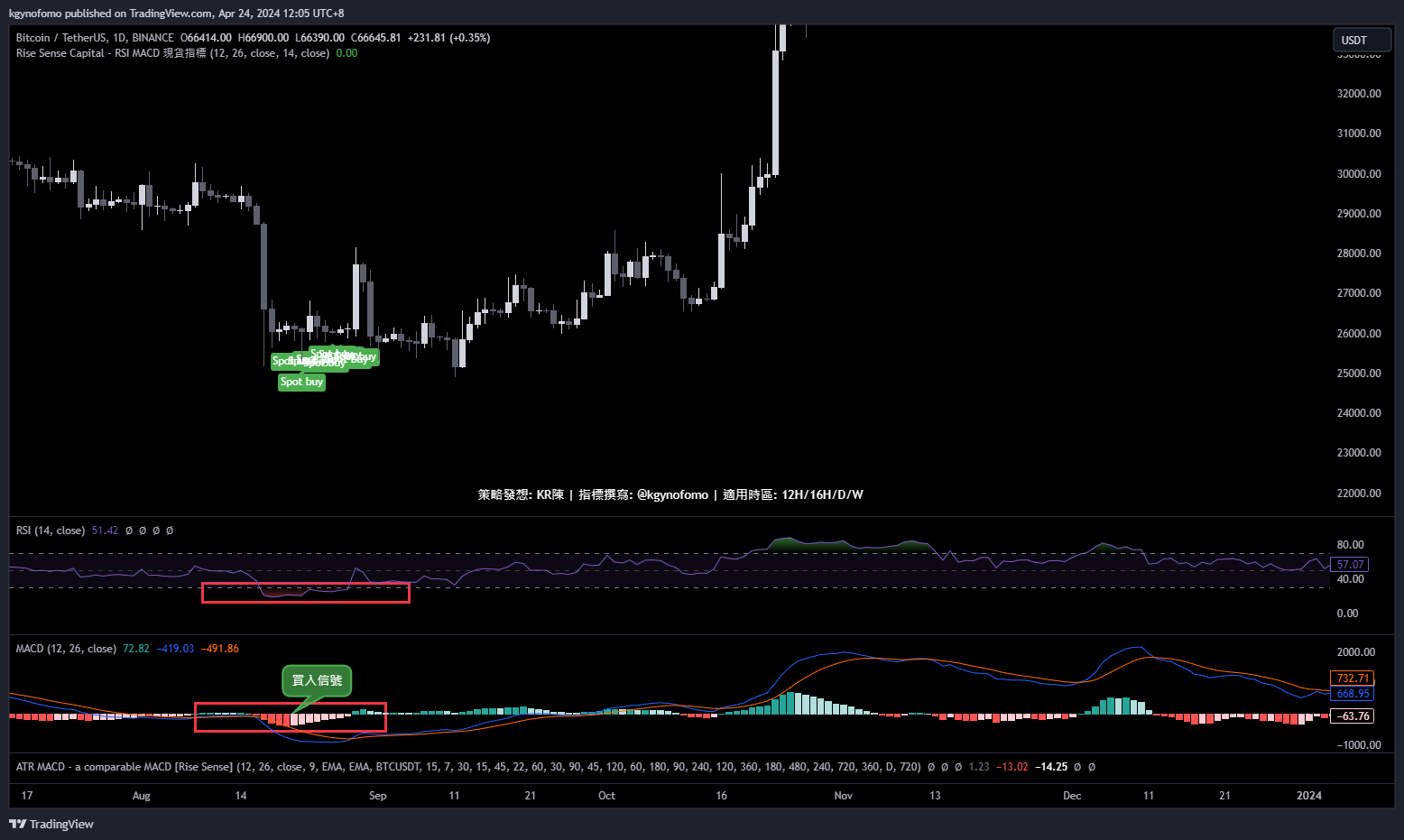Click the 28000.00 price axis label

pos(1359,254)
